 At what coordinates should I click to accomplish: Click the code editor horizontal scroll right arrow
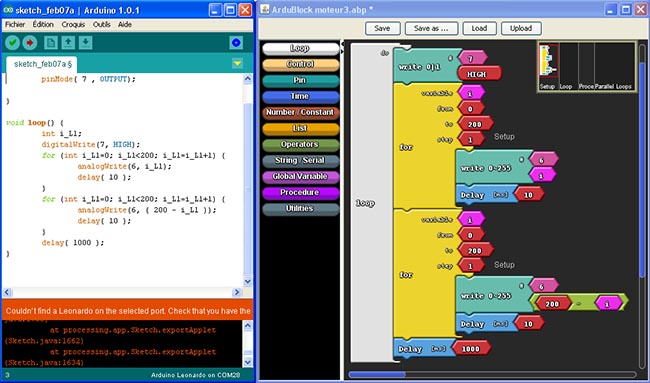click(237, 292)
